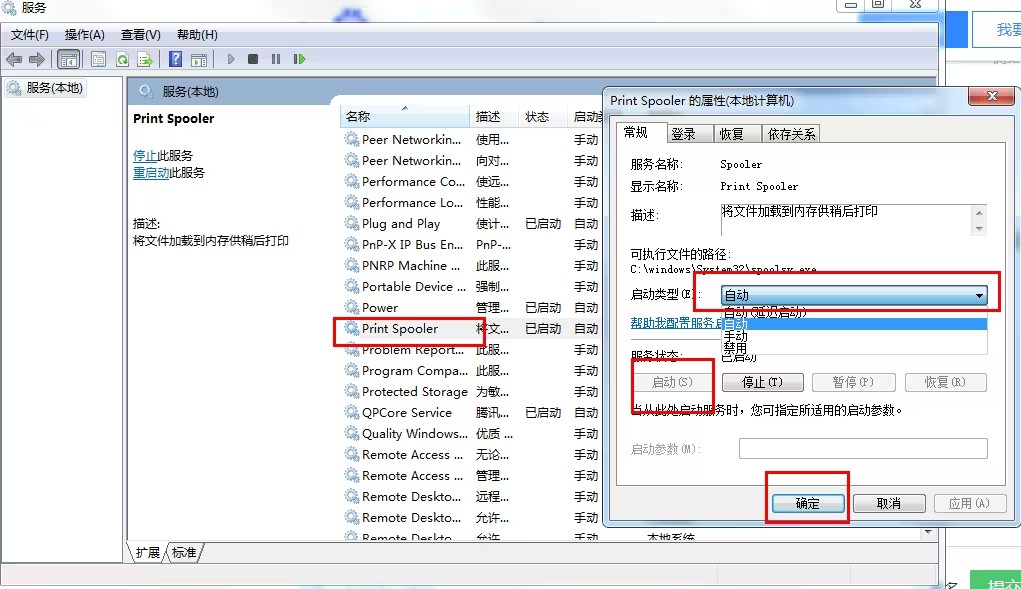
Task: Click the restart service toolbar icon
Action: tap(300, 58)
